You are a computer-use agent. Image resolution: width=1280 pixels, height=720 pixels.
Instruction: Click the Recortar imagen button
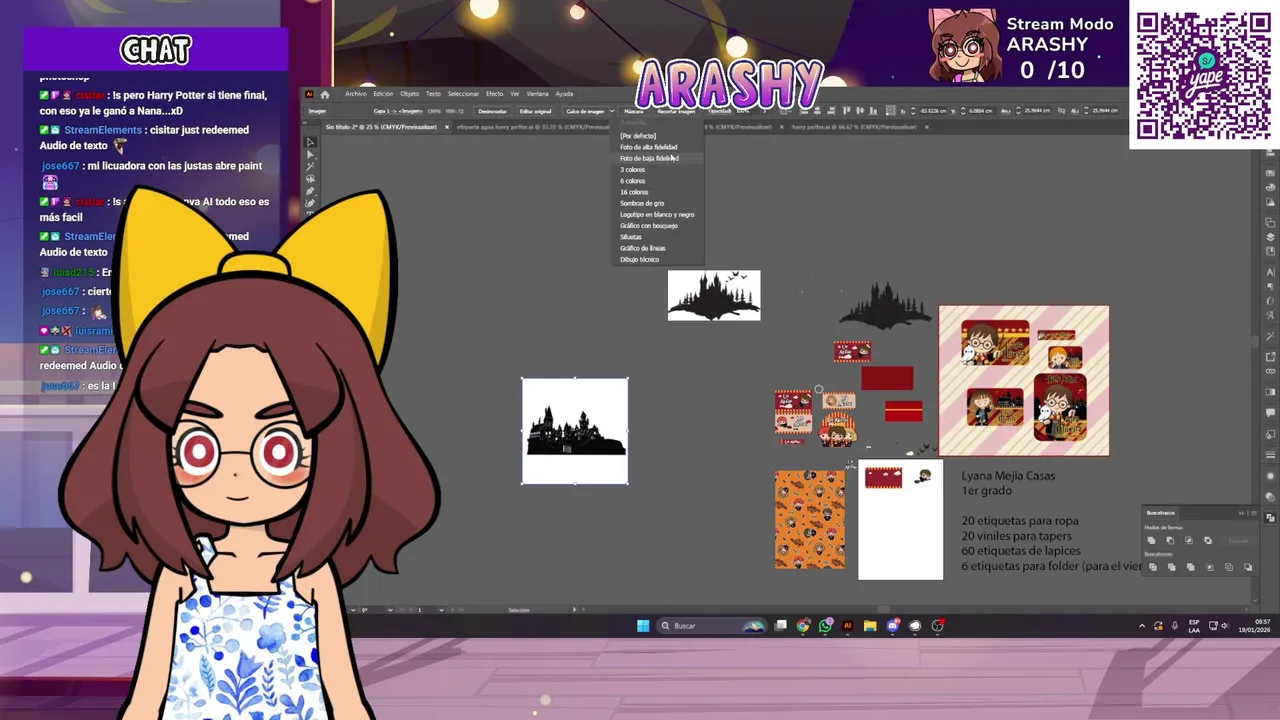coord(676,111)
